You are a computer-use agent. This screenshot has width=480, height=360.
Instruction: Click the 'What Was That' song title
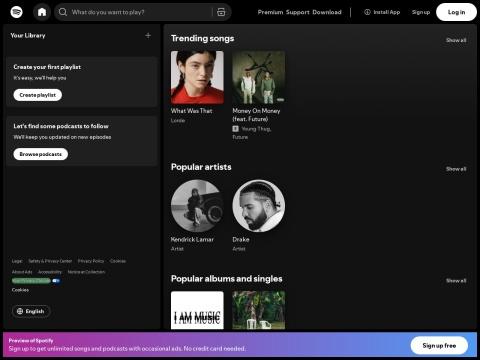[192, 111]
